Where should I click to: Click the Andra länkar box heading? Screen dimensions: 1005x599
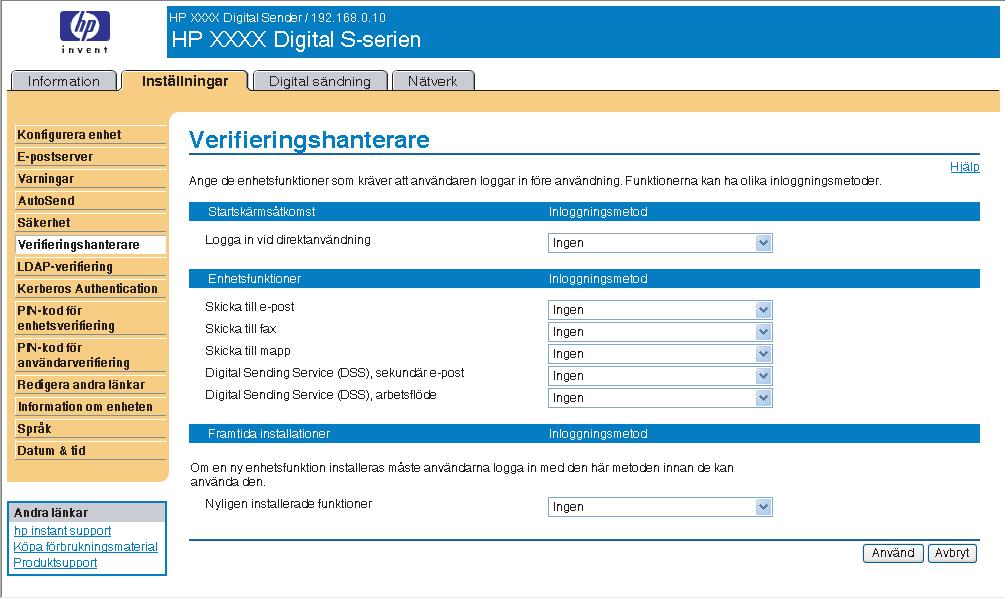click(x=51, y=513)
